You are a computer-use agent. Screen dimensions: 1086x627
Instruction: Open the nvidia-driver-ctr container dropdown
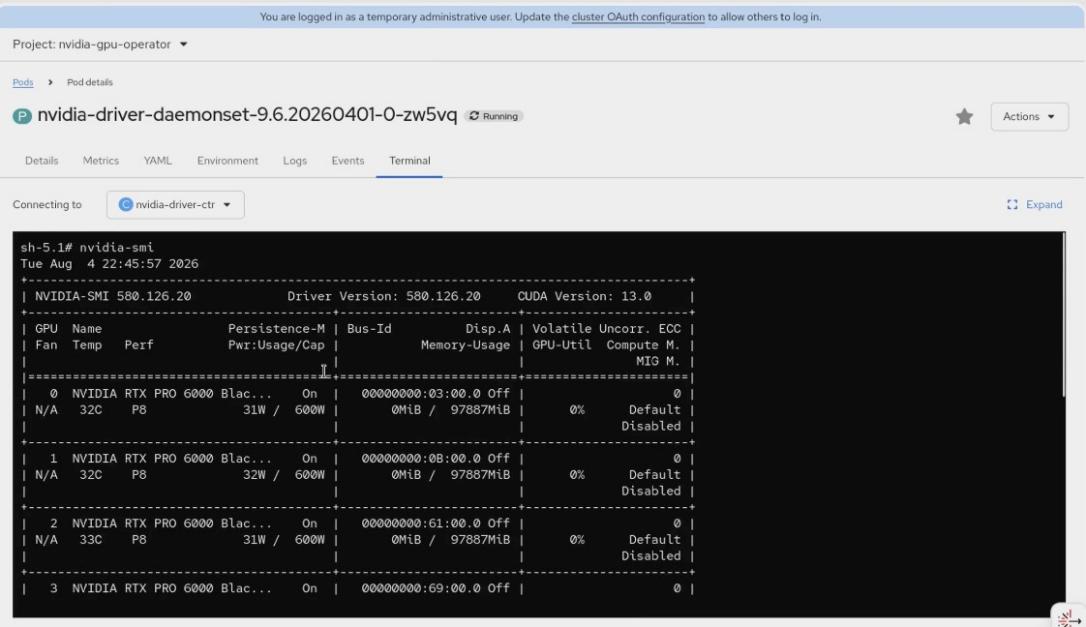175,204
